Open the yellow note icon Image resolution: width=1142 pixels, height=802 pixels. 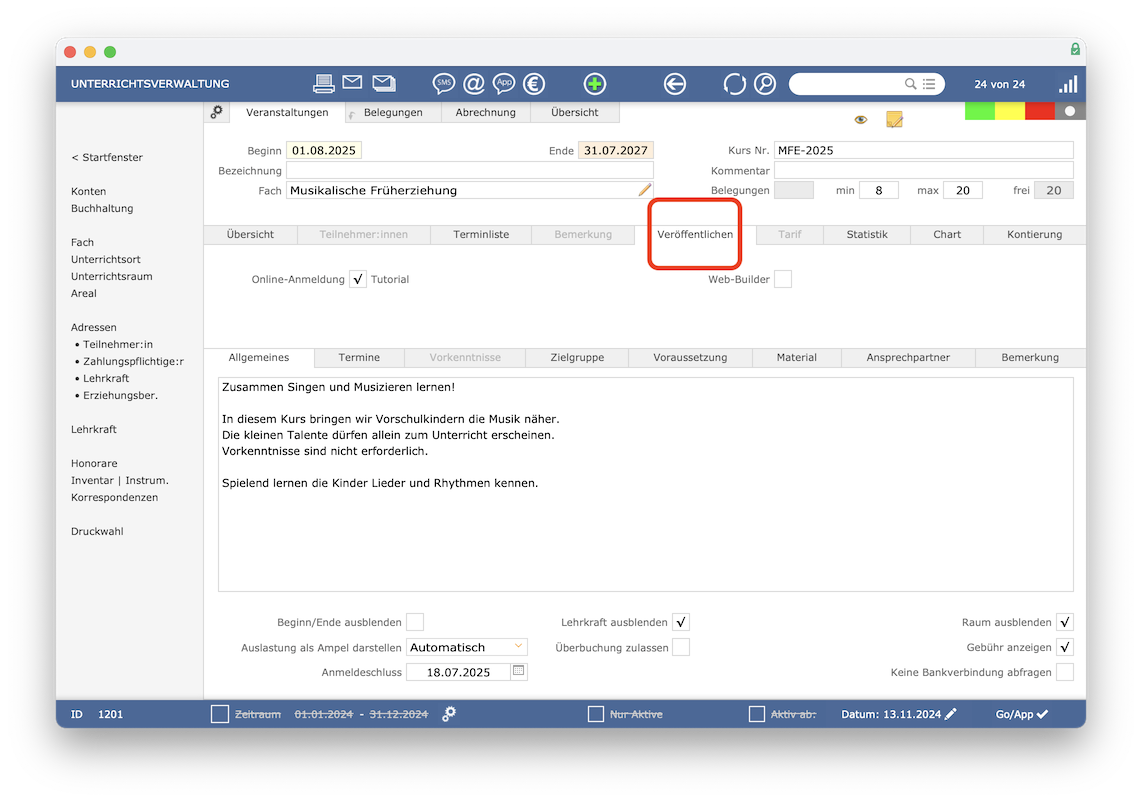[894, 119]
